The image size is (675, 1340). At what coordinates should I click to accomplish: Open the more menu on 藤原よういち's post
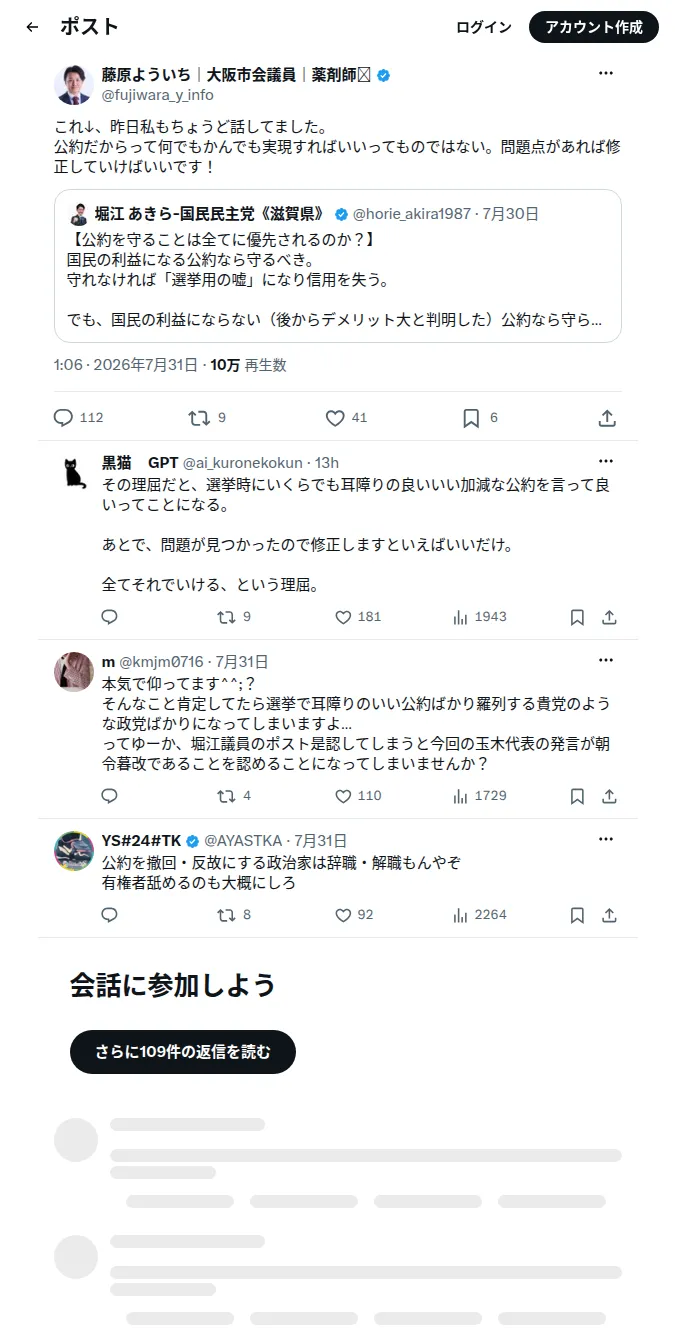click(x=606, y=74)
